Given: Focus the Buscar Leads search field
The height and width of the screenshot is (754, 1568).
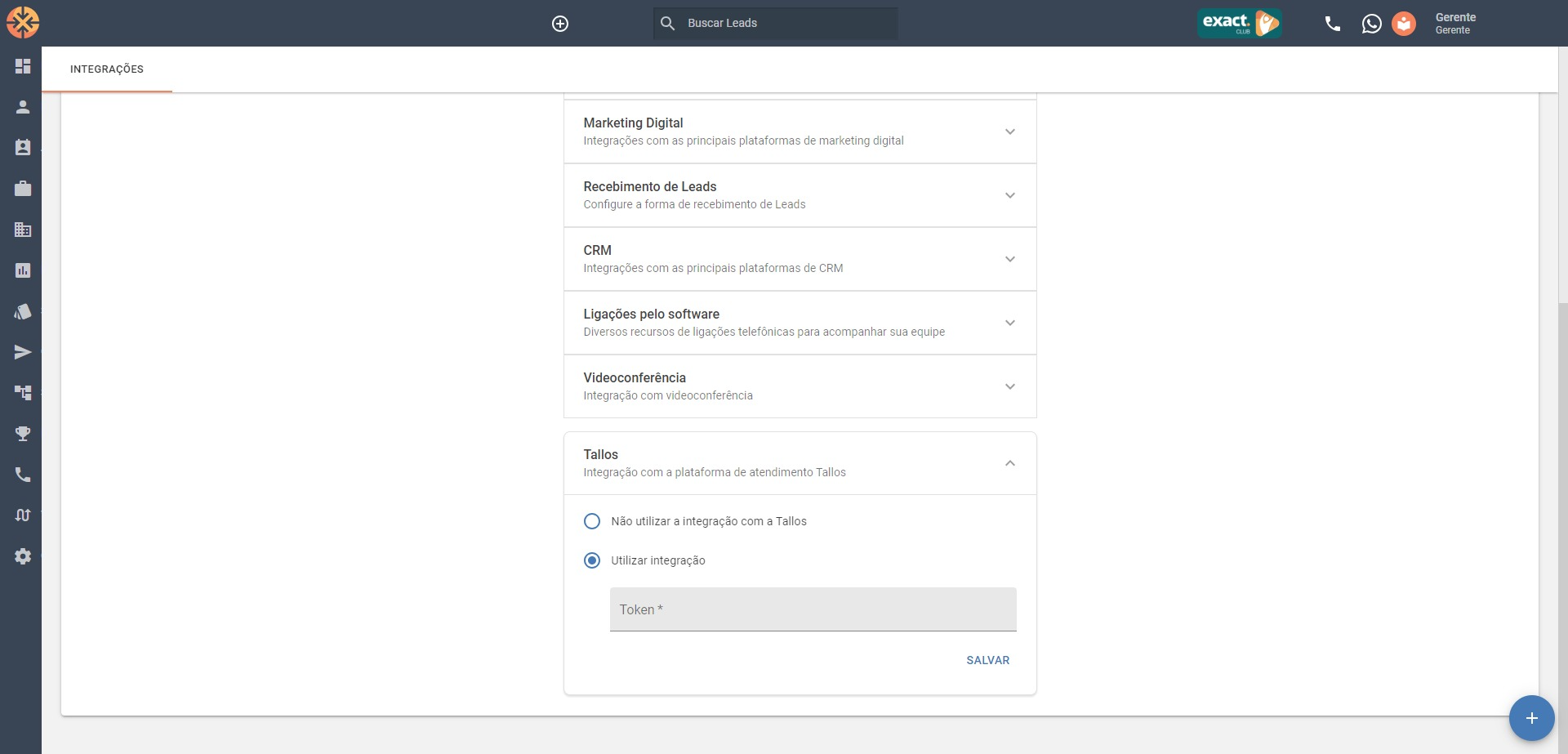Looking at the screenshot, I should tap(775, 24).
